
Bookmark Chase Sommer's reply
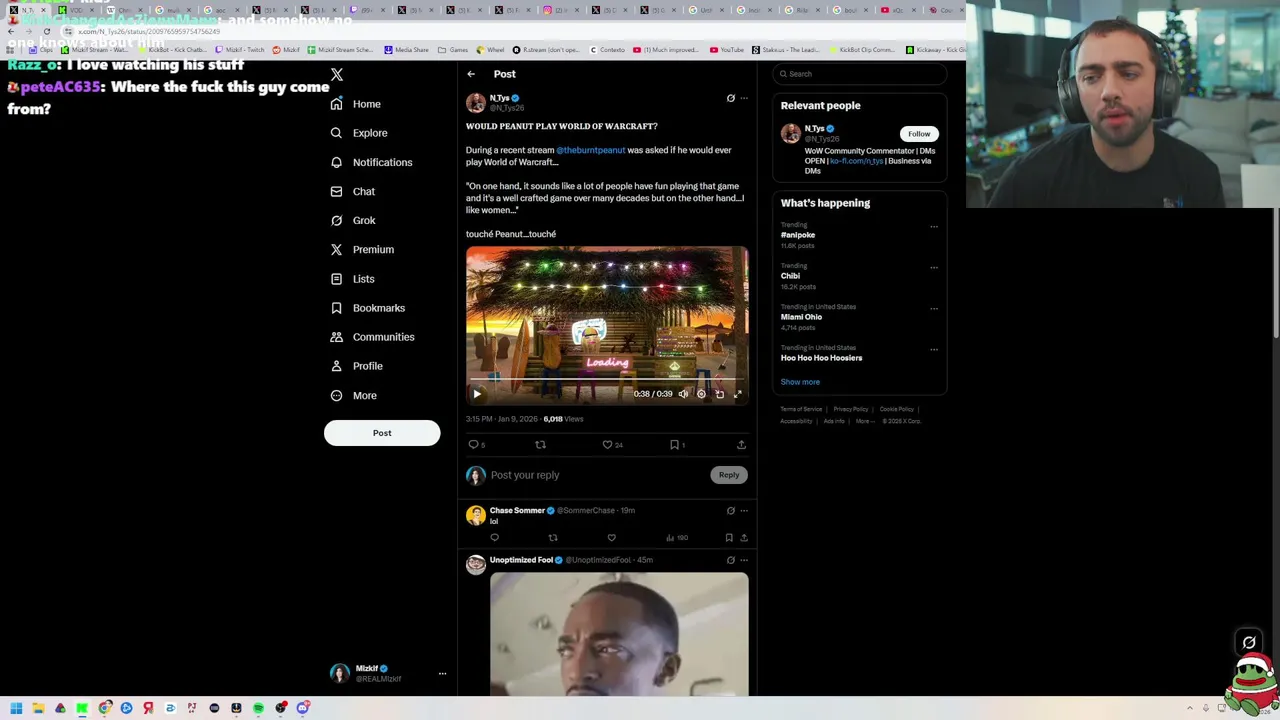pos(728,538)
